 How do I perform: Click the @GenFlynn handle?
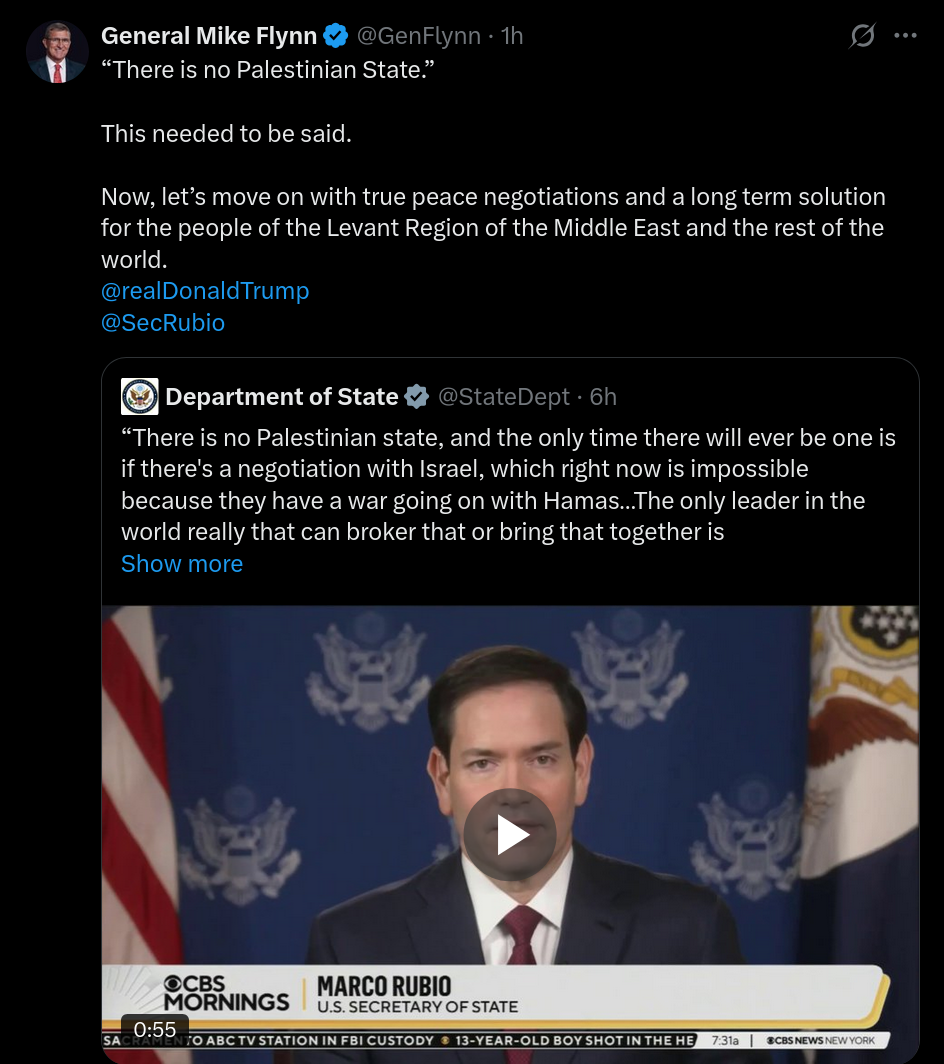click(420, 37)
